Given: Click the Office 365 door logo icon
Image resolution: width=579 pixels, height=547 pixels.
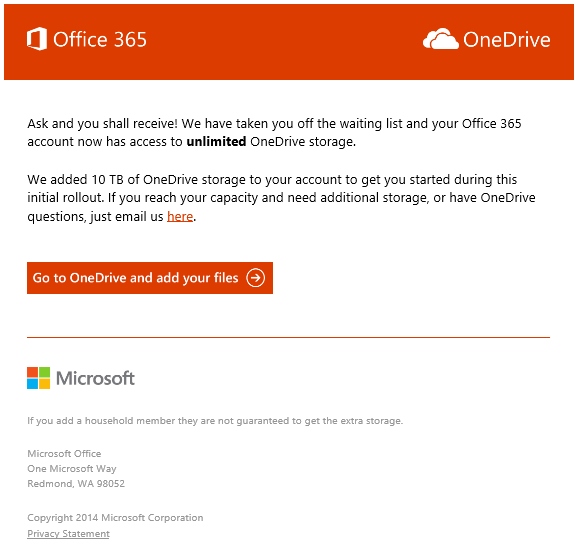Looking at the screenshot, I should 37,39.
